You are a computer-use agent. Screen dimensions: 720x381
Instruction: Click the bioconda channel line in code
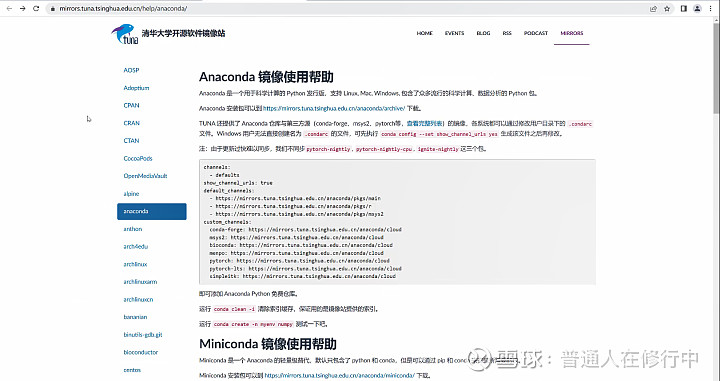click(x=301, y=246)
